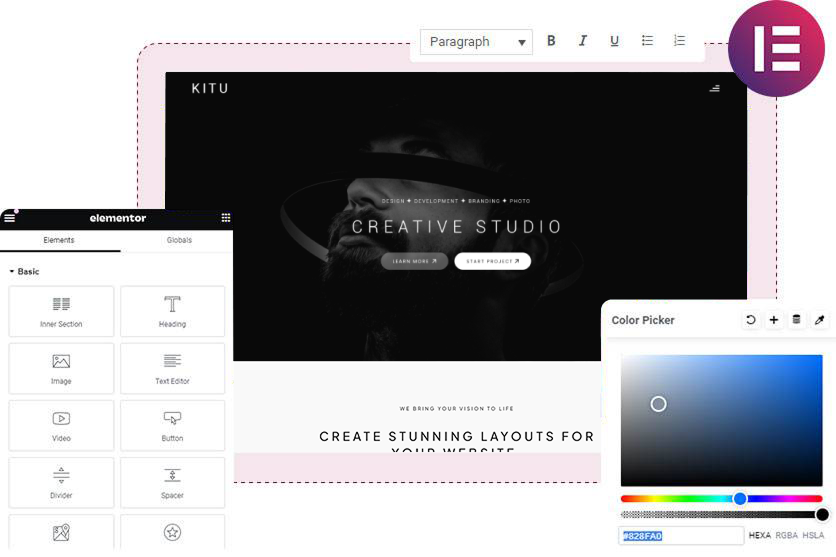Screen dimensions: 836x557
Task: Insert a bulleted list
Action: [x=647, y=41]
